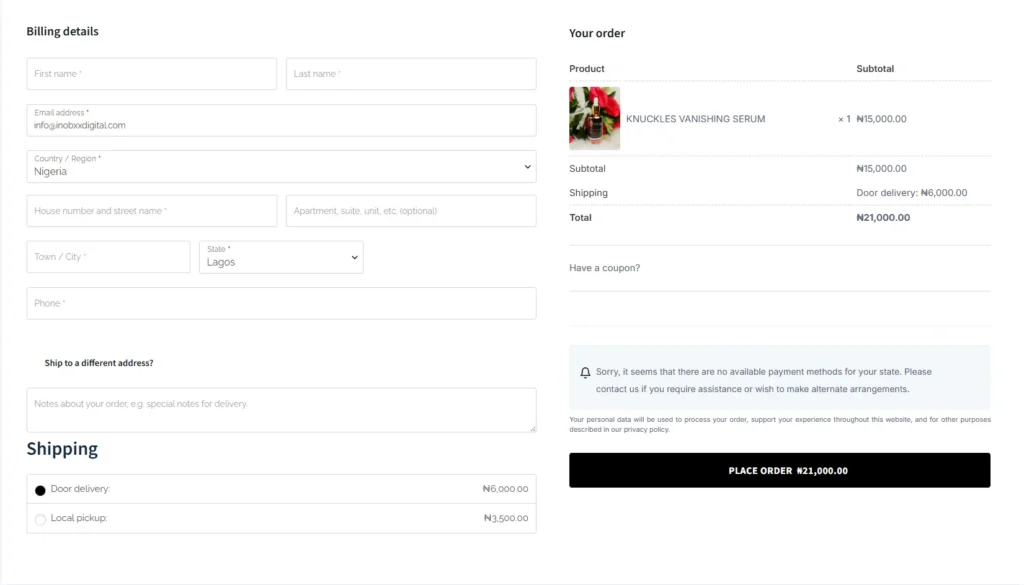Expand the Have a coupon? section
Screen dimensions: 1024x585
[x=604, y=268]
